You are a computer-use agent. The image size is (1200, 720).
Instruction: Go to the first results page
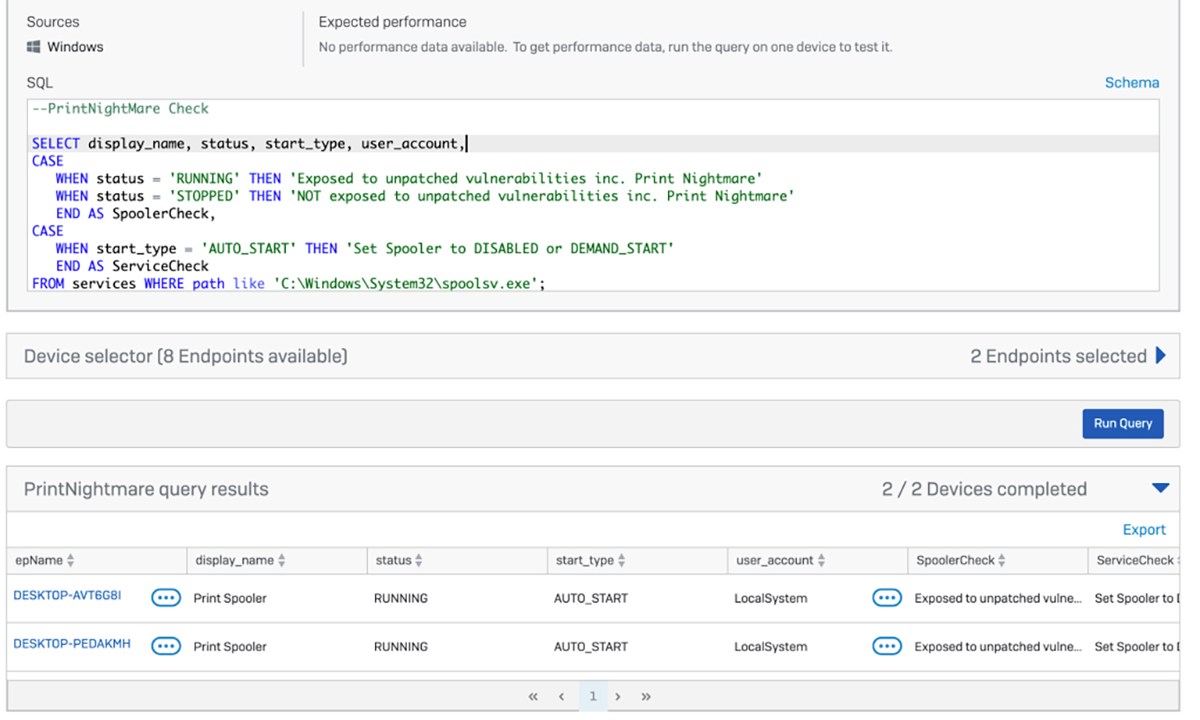(x=533, y=697)
